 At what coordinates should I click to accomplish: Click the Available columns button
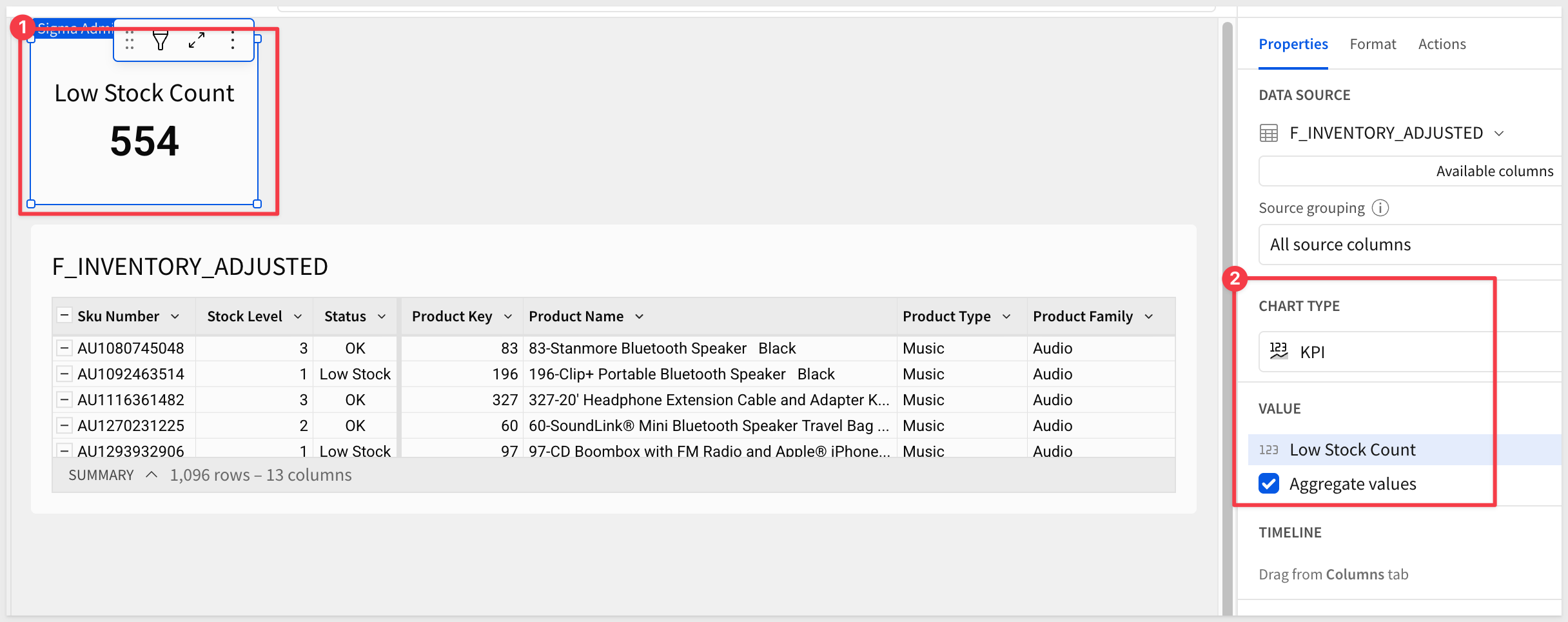1494,171
